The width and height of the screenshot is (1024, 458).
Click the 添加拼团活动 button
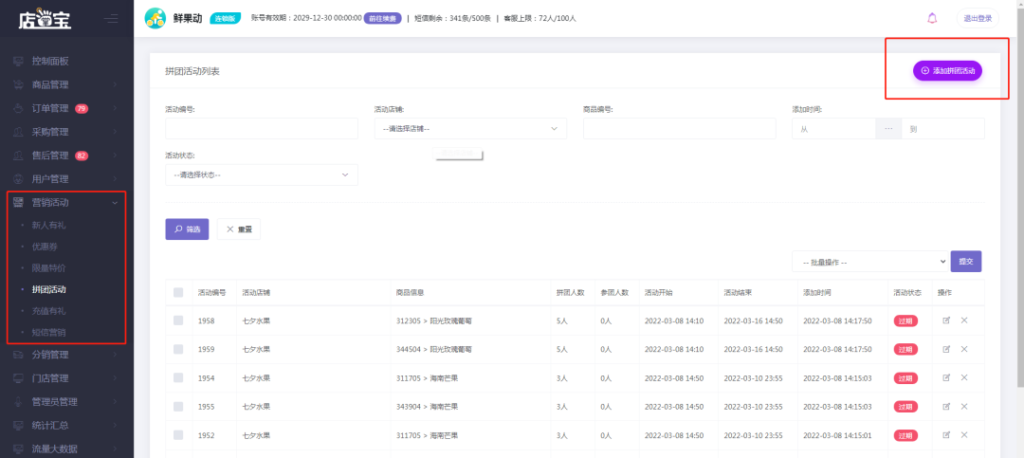[947, 71]
